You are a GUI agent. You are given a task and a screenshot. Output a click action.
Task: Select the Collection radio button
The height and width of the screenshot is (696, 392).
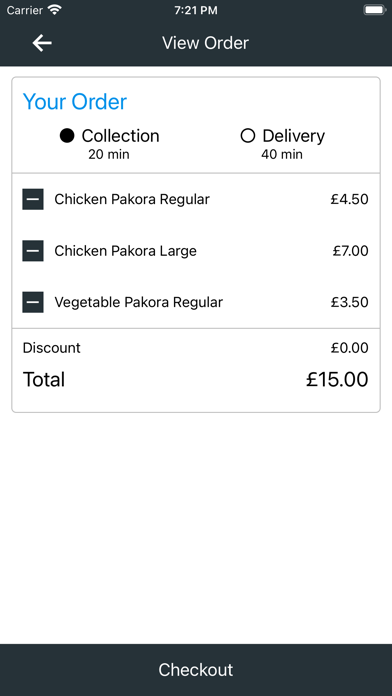[67, 136]
